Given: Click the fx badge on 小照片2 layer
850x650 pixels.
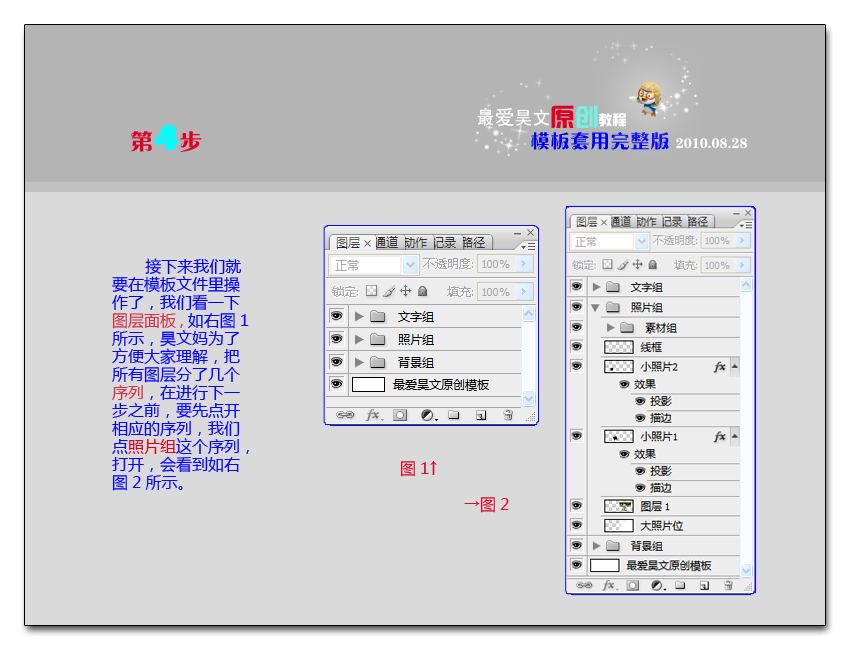Looking at the screenshot, I should click(x=720, y=367).
